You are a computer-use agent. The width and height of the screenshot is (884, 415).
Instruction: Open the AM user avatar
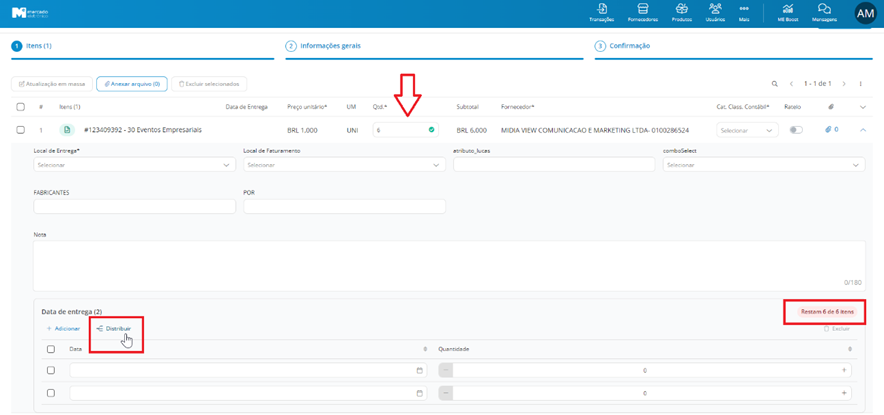[x=865, y=14]
